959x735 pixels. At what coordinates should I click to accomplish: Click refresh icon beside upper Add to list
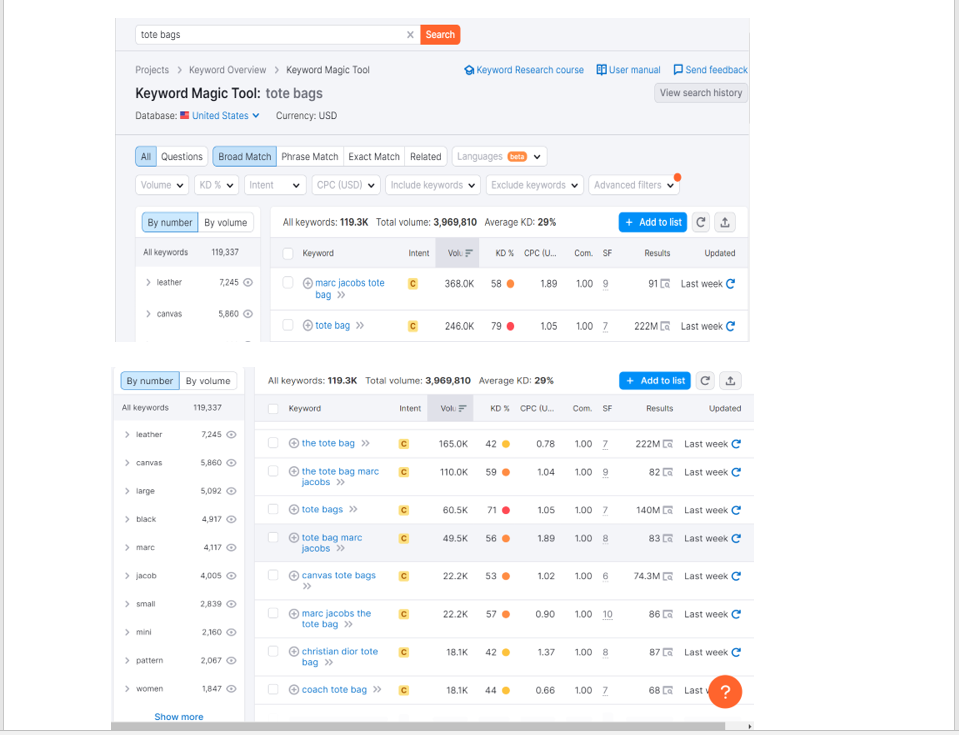coord(701,223)
